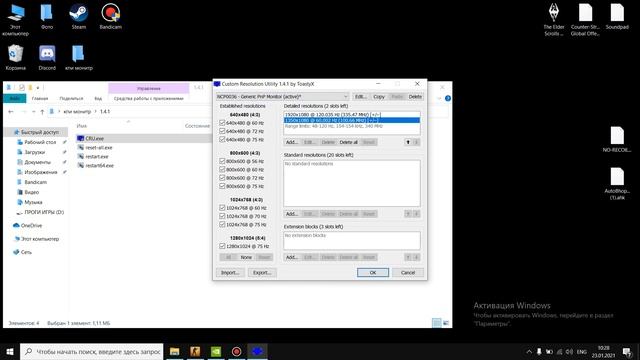
Task: Open Главная ribbon tab in Explorer
Action: pyautogui.click(x=40, y=98)
